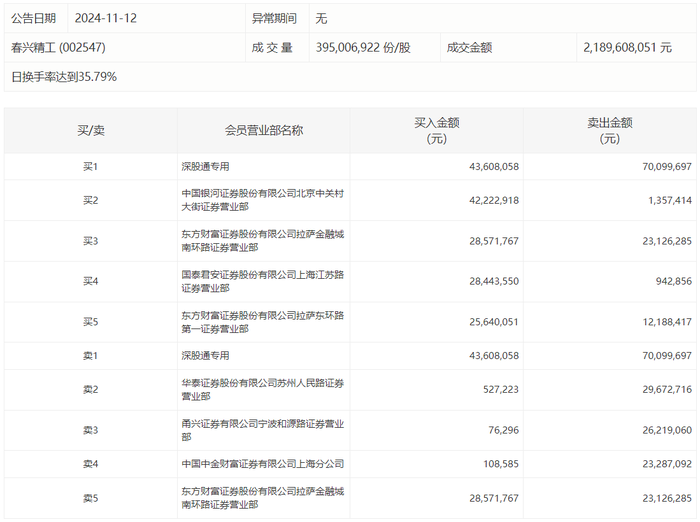This screenshot has height=522, width=700.
Task: Click 东方财富拉萨金融城南环路 in 买3 row
Action: [262, 241]
